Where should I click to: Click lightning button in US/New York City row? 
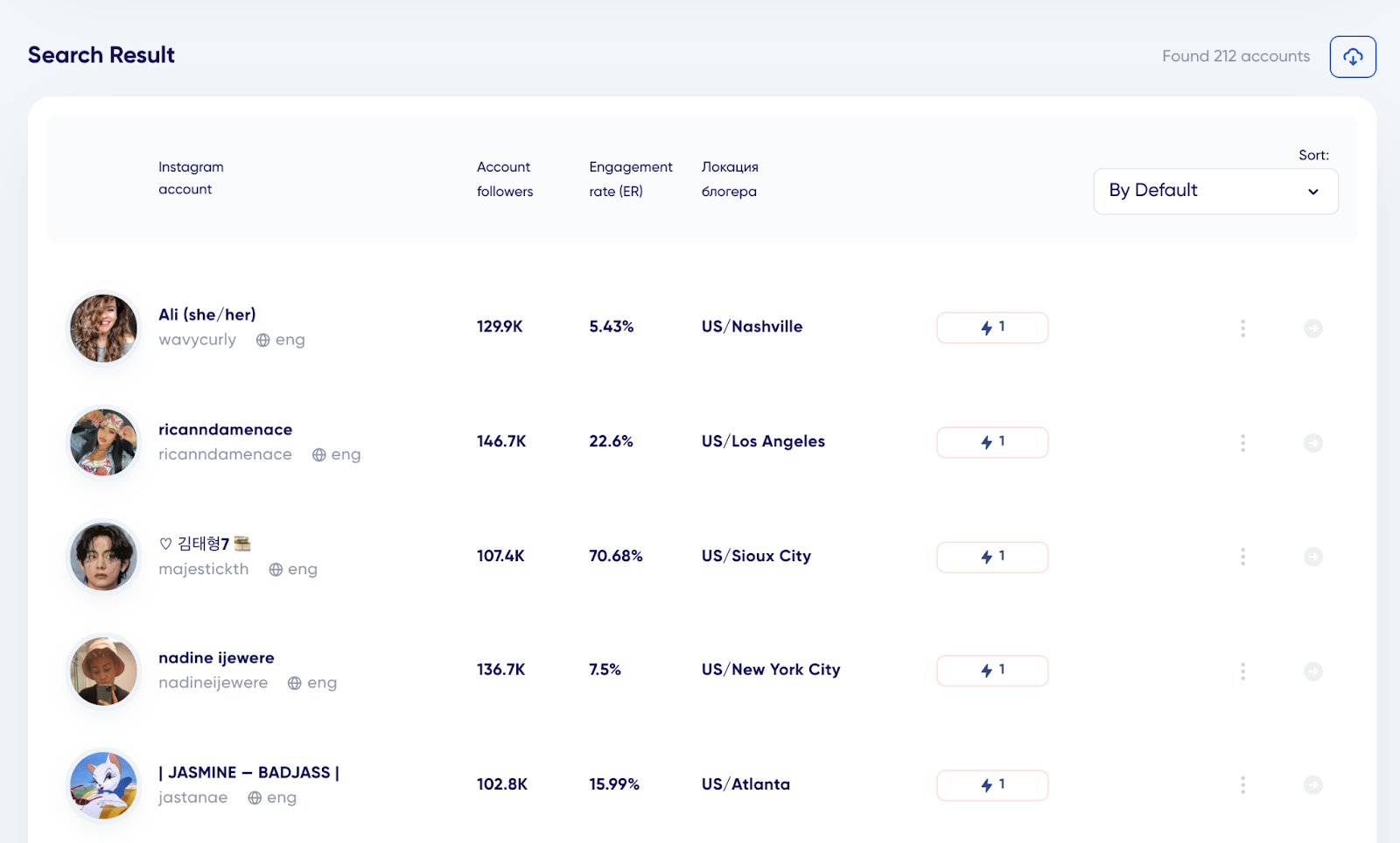tap(992, 671)
